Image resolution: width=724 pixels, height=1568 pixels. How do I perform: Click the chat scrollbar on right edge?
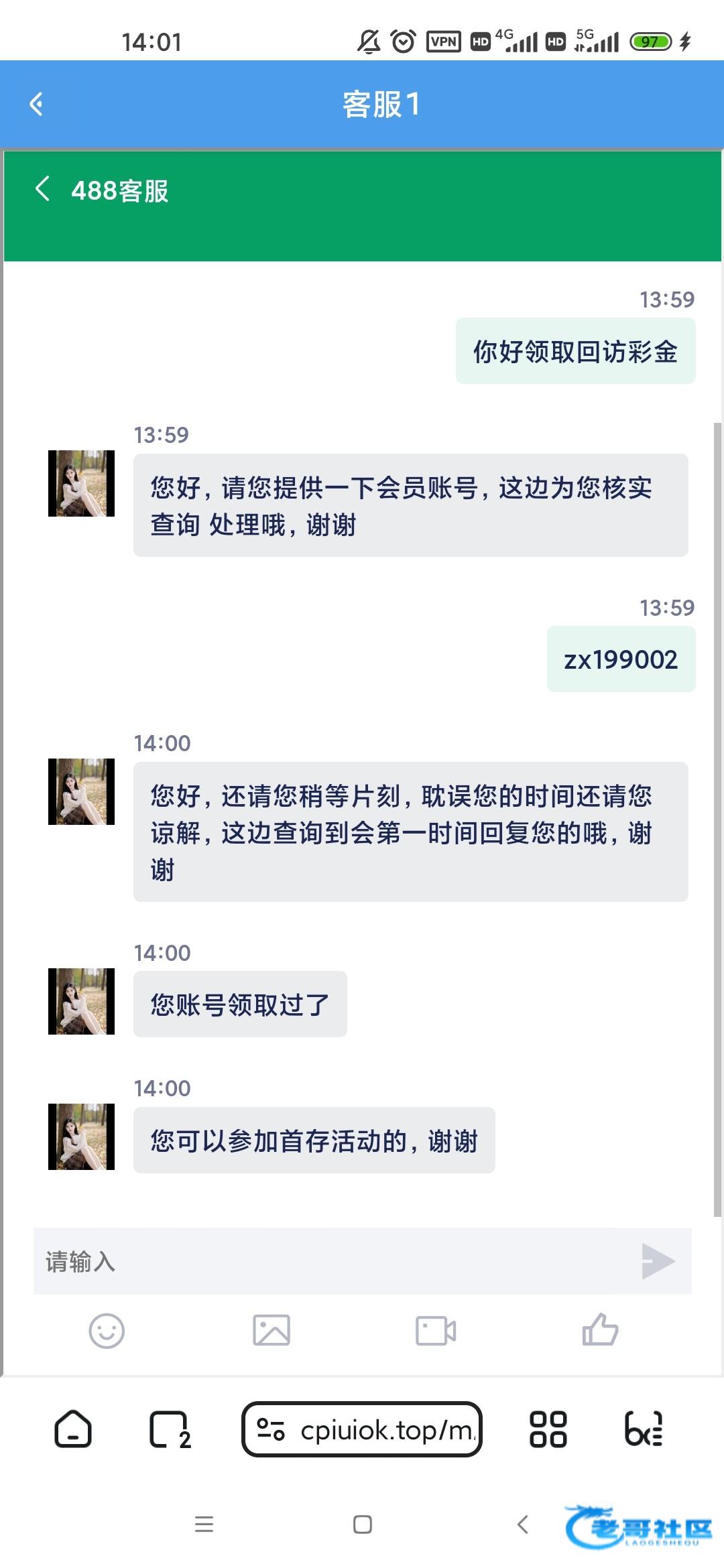click(x=717, y=818)
